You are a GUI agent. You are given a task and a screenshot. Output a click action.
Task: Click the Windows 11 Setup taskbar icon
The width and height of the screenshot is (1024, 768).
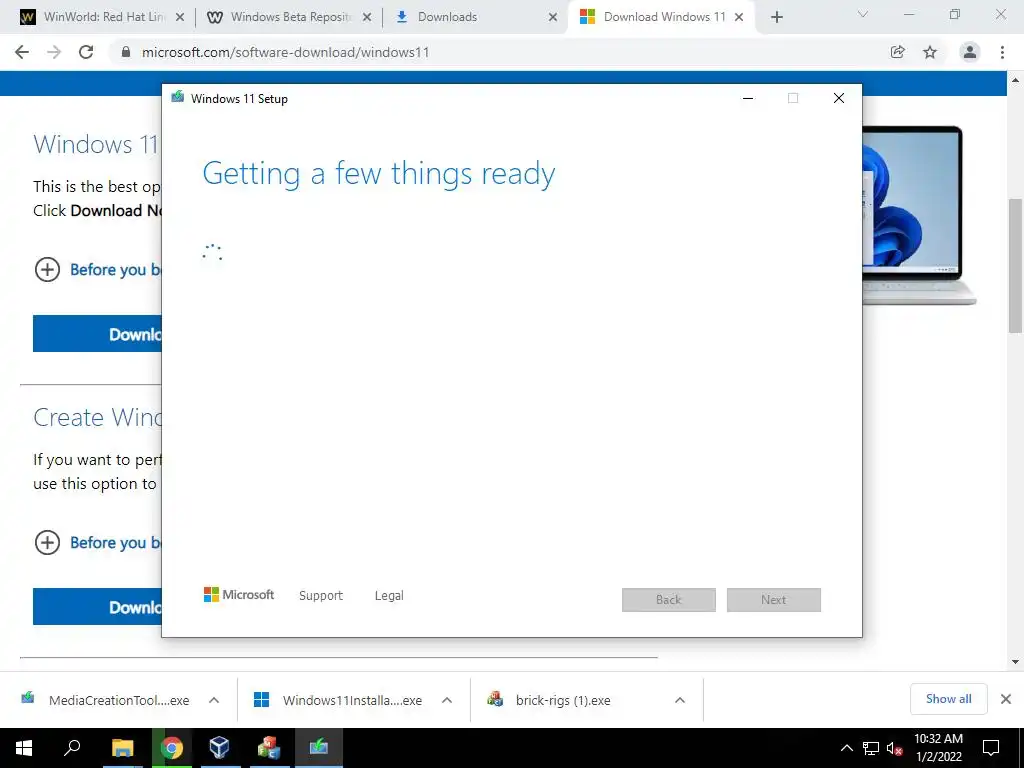319,748
